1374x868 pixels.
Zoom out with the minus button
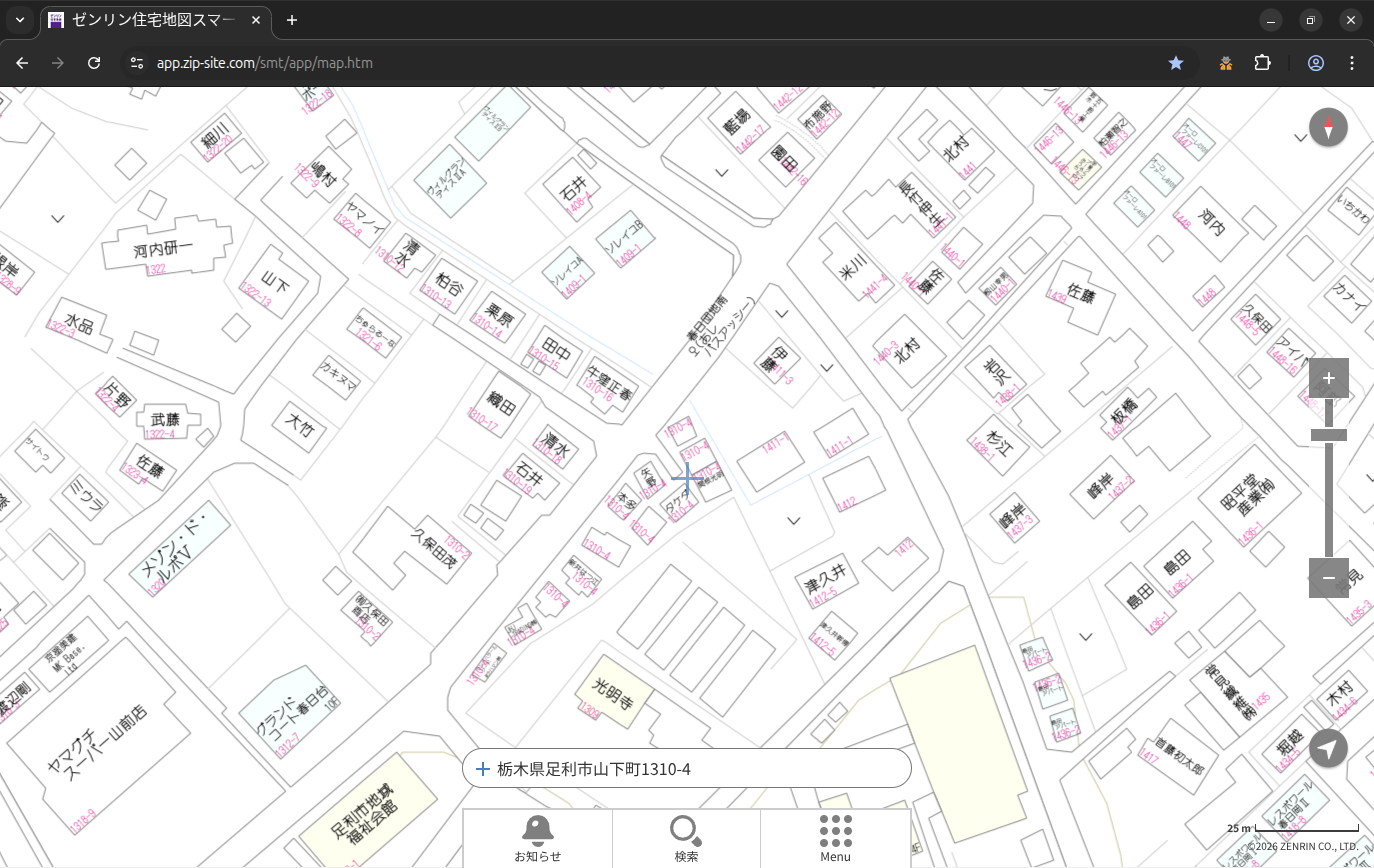[1328, 578]
